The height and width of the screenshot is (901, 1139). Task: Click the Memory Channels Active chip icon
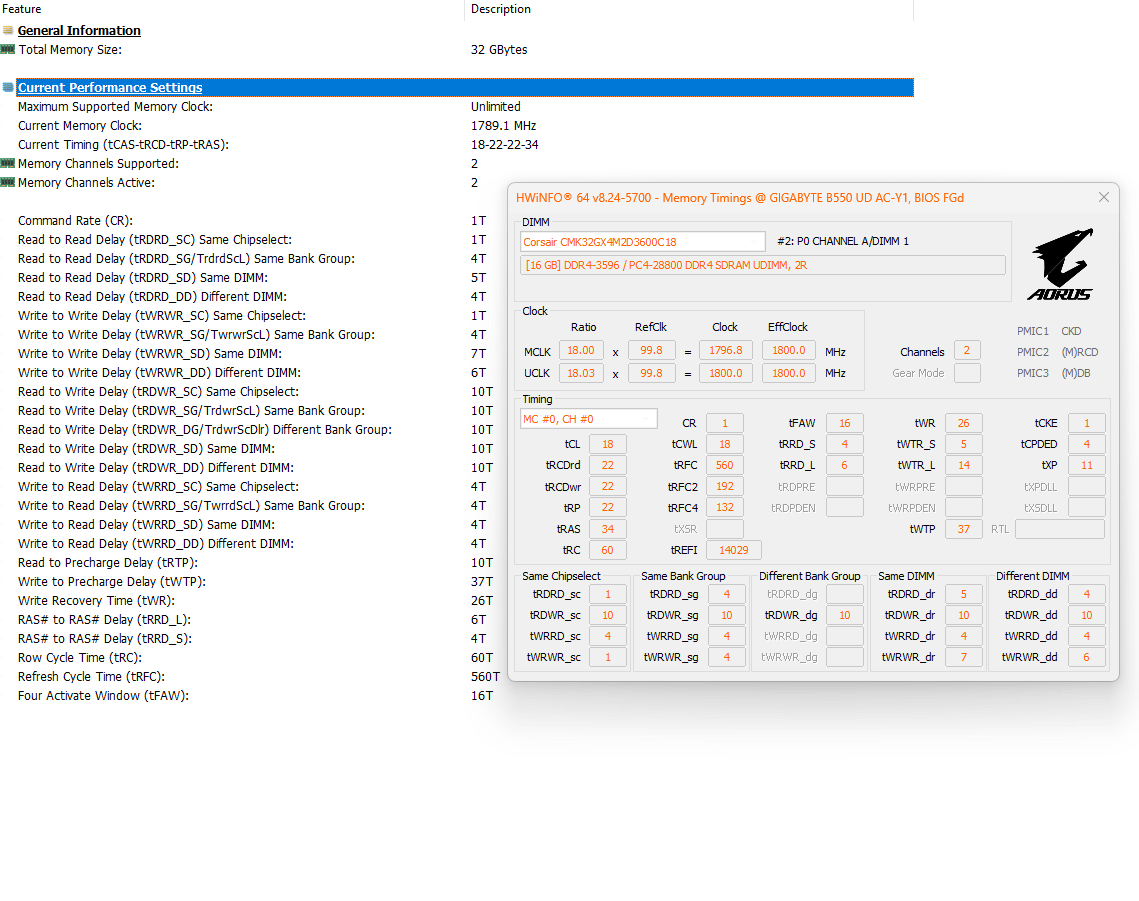[8, 182]
